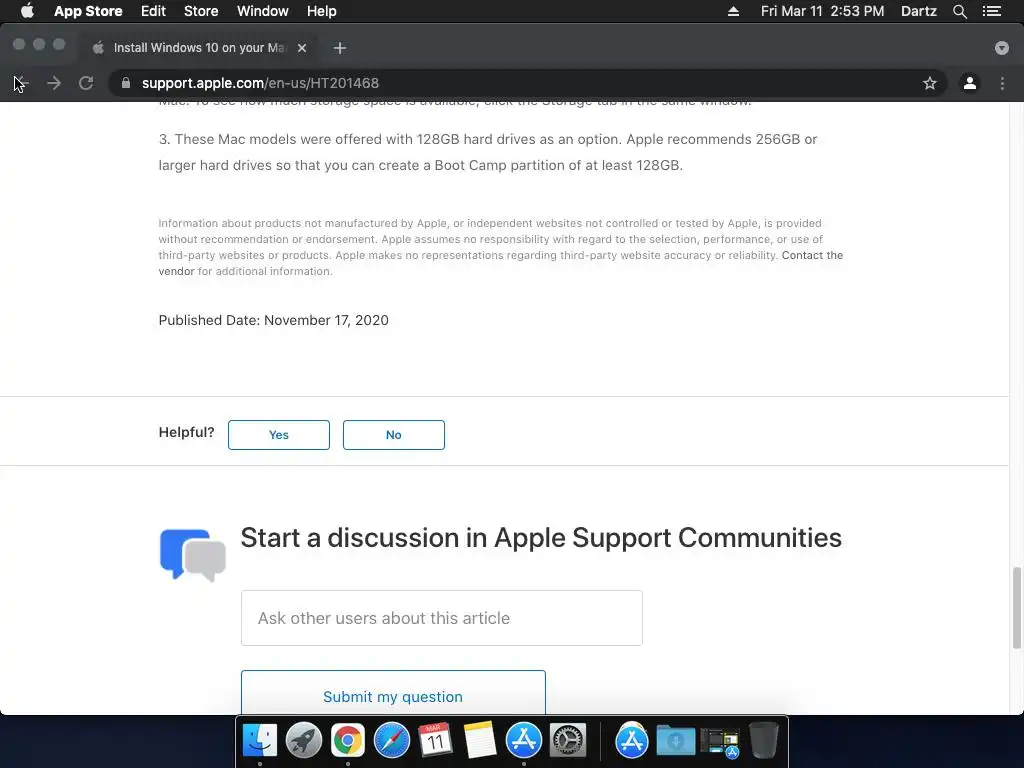Screen dimensions: 1024x768
Task: Follow the Contact the vendor link
Action: coord(812,255)
